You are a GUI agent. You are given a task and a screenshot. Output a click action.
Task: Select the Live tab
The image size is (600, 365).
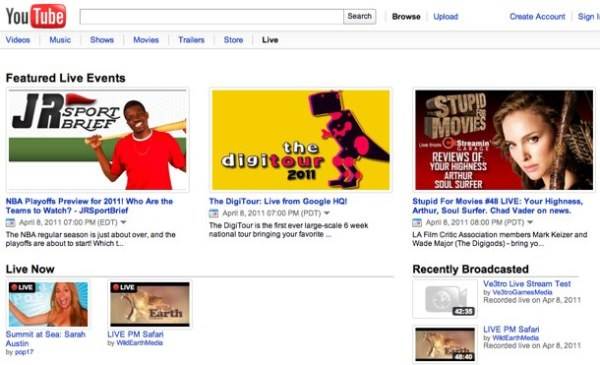point(270,40)
